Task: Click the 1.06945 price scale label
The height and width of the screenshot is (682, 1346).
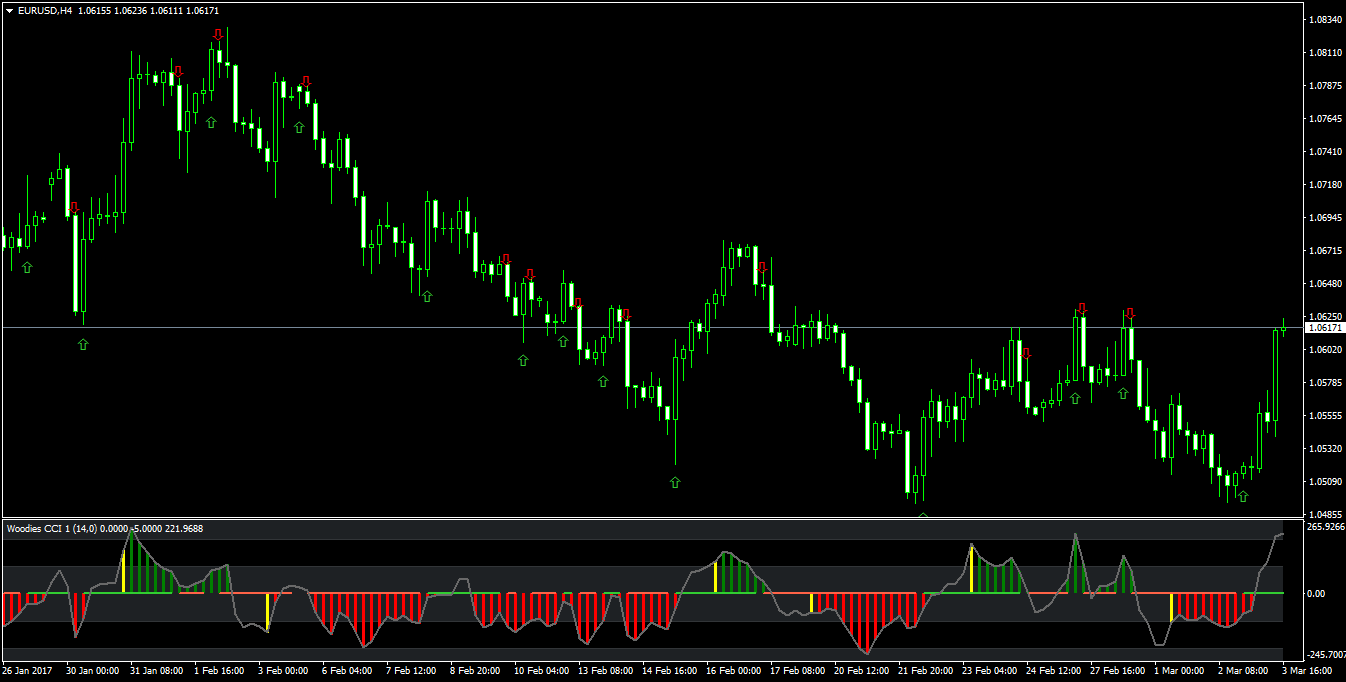Action: (1325, 218)
